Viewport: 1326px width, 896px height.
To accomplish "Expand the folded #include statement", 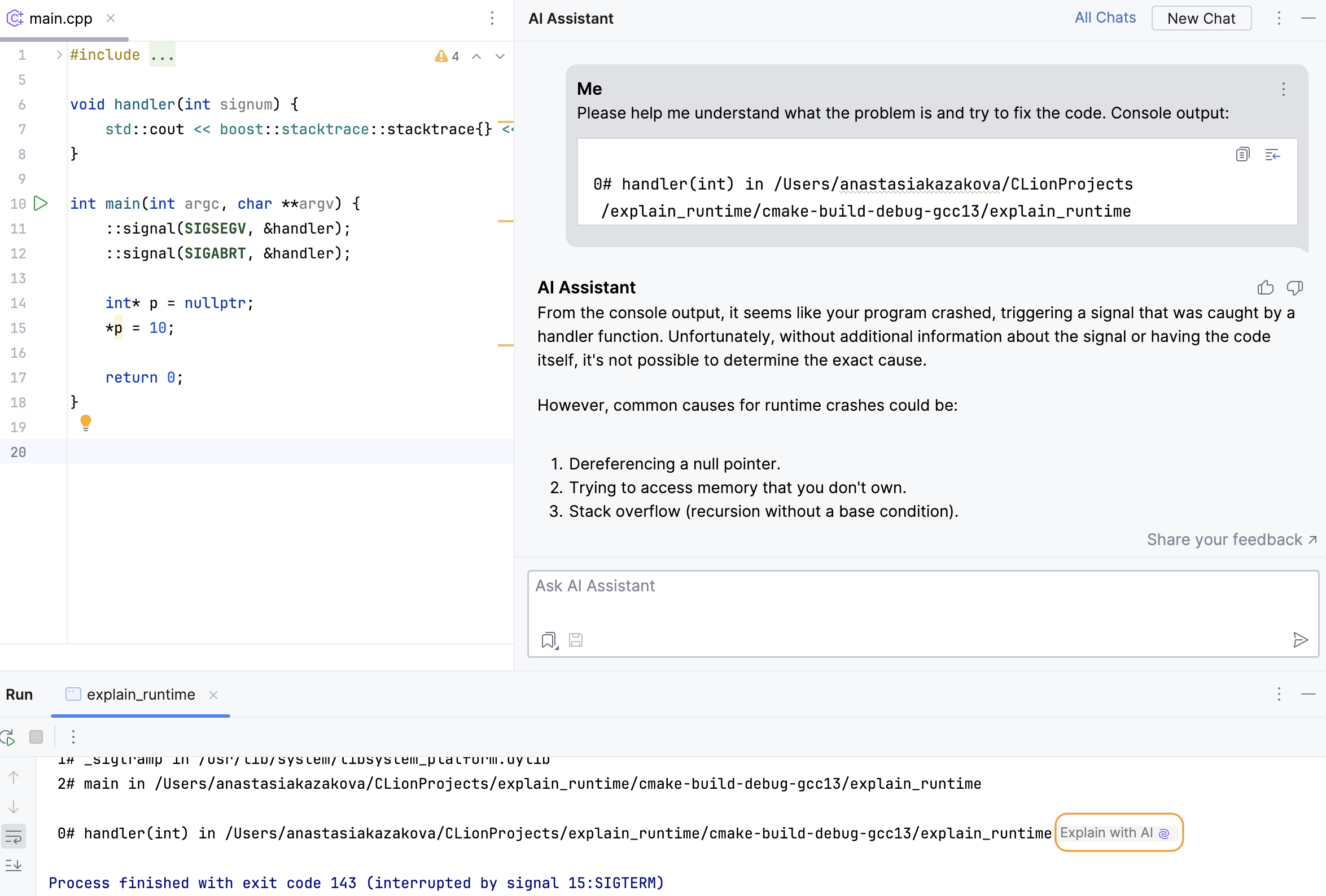I will (161, 55).
